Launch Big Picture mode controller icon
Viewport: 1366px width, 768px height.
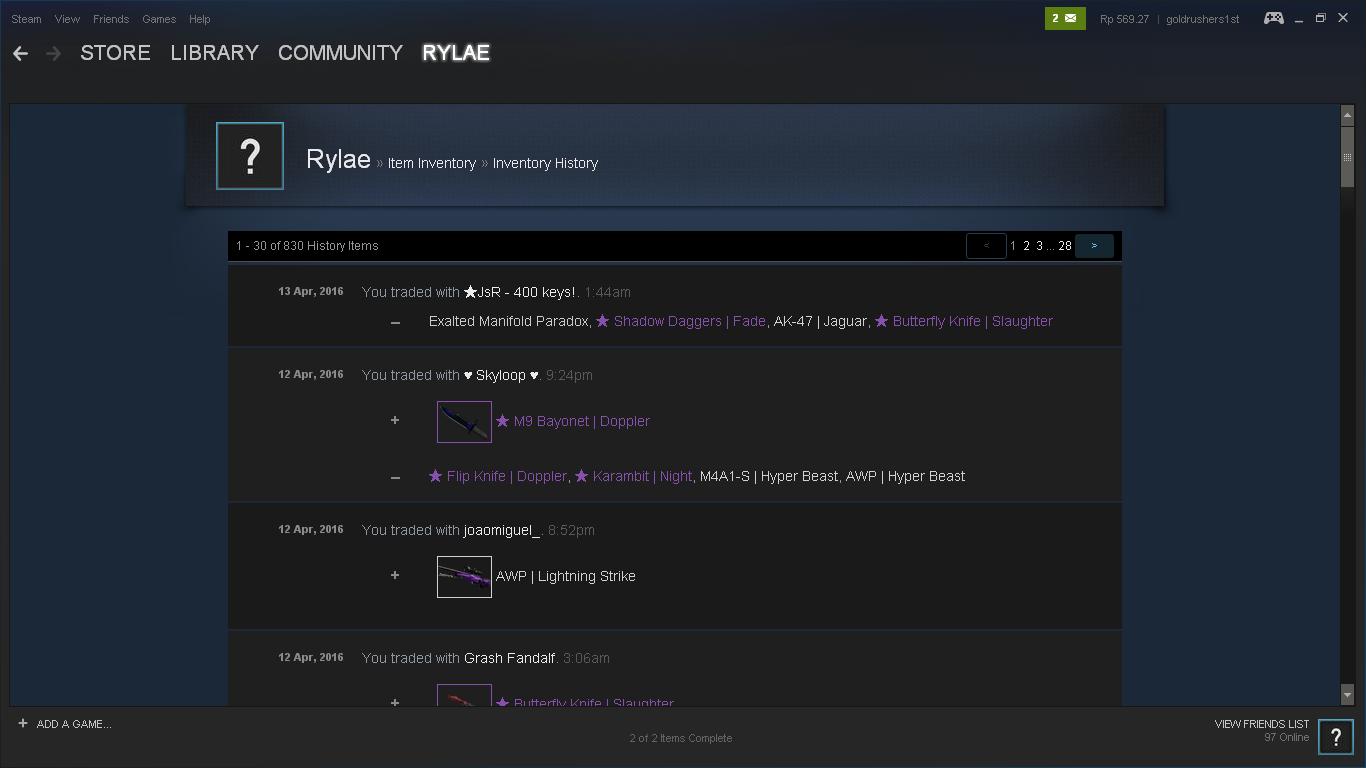tap(1273, 18)
